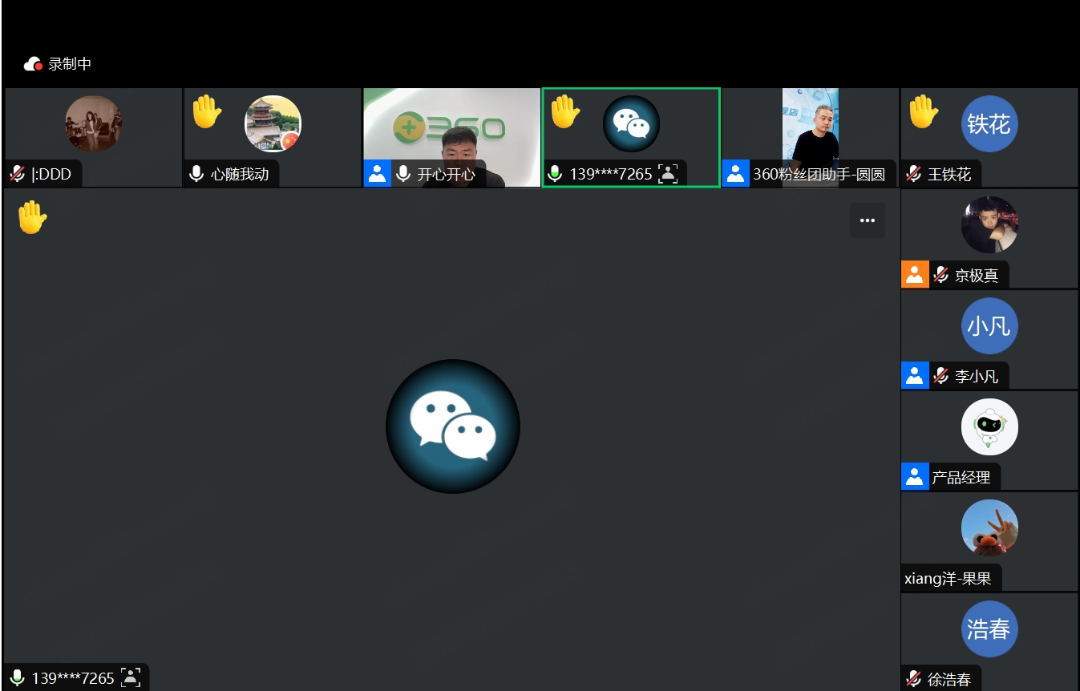Click the xiang洋-果果 name label
The width and height of the screenshot is (1080, 691).
coord(948,579)
